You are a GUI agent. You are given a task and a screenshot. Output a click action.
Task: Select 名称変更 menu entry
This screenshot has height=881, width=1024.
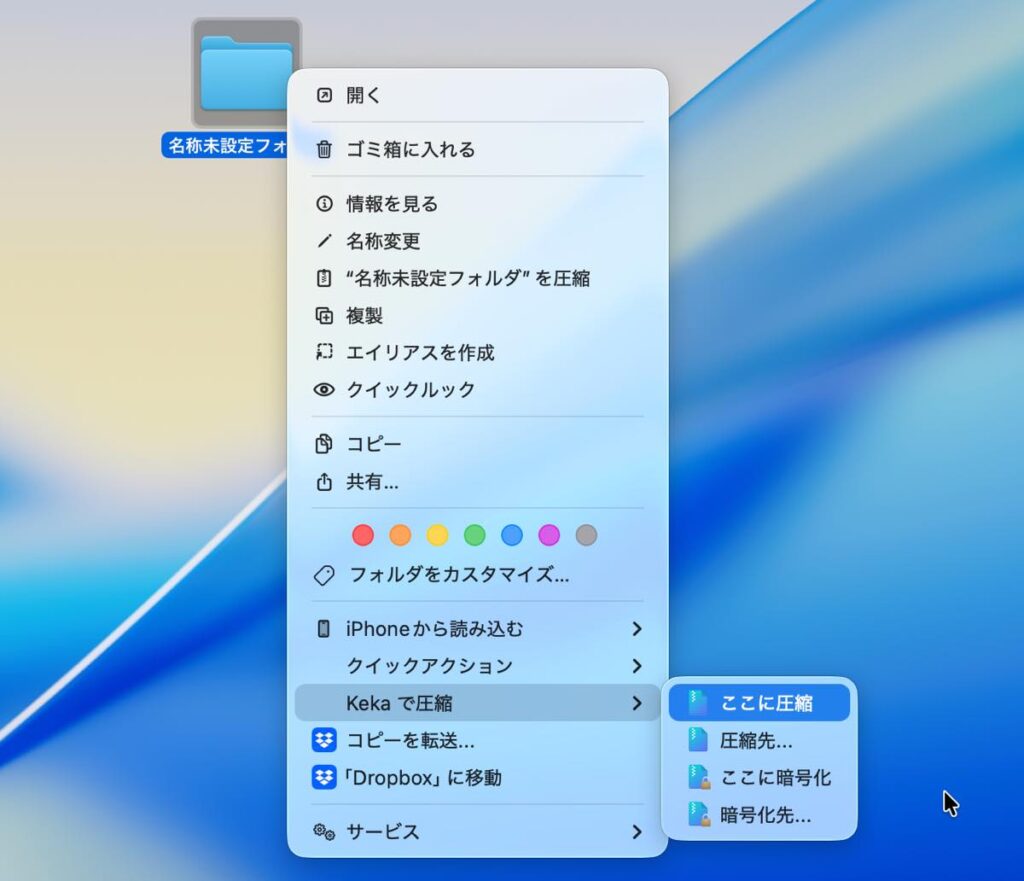[x=383, y=241]
